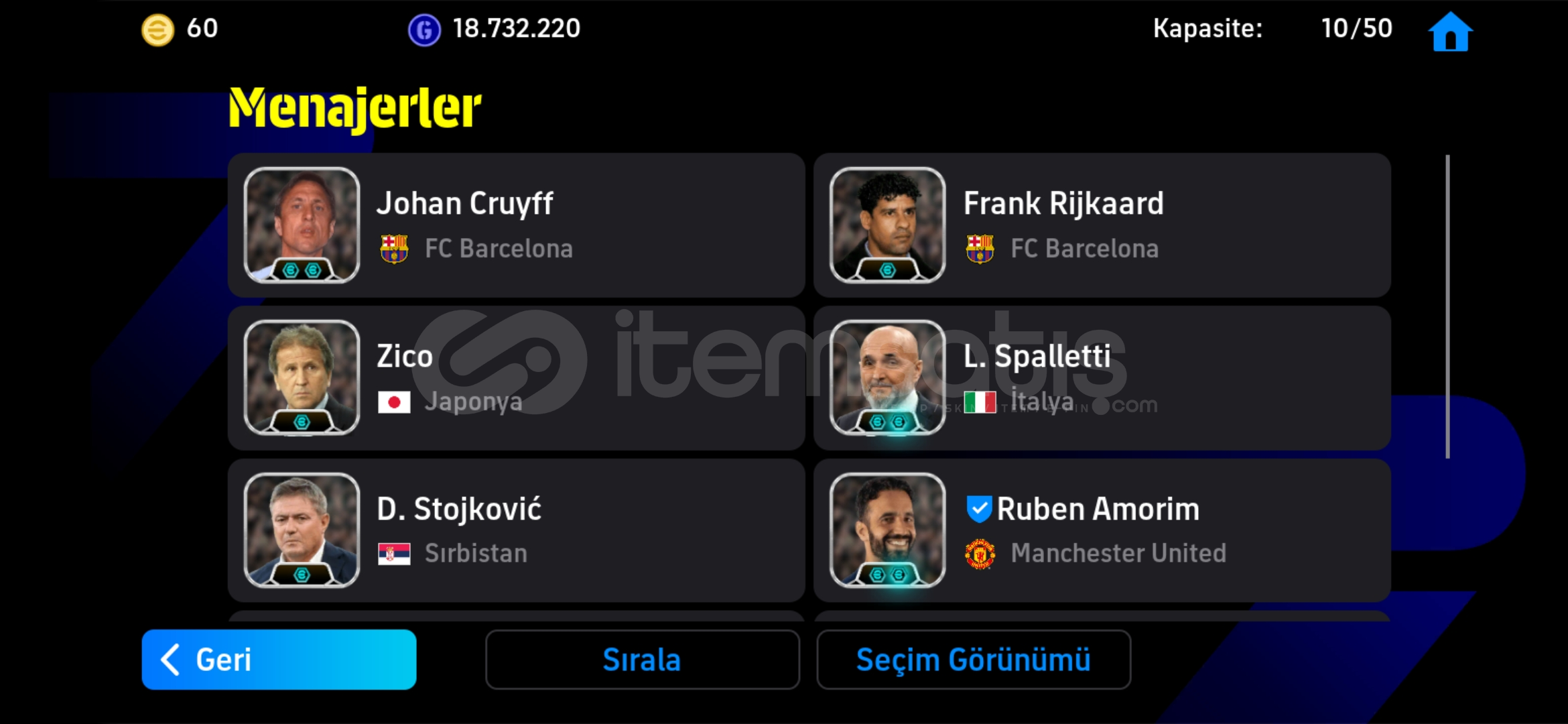
Task: Select Frank Rijkaard's portrait thumbnail
Action: pos(887,225)
